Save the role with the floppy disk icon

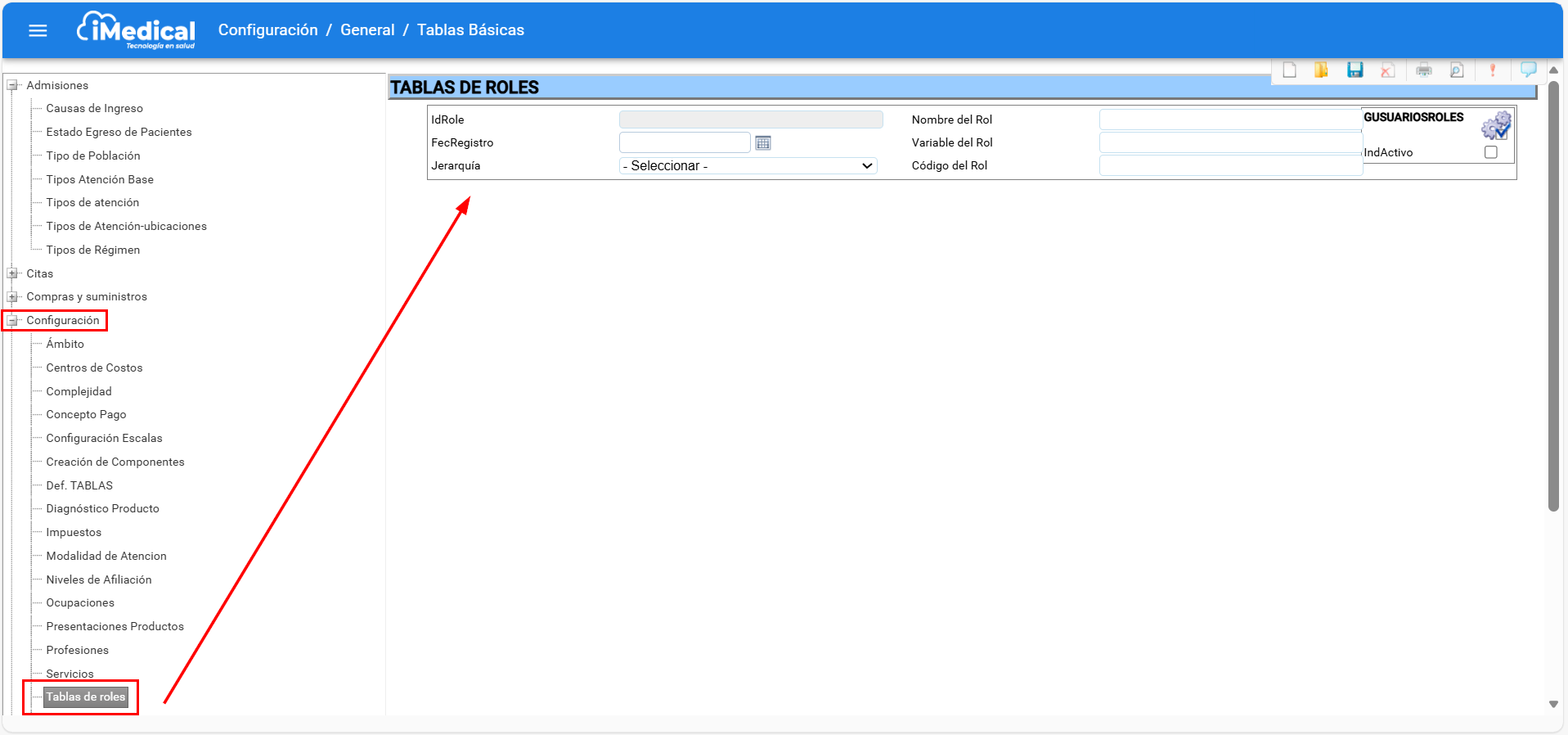(1355, 70)
